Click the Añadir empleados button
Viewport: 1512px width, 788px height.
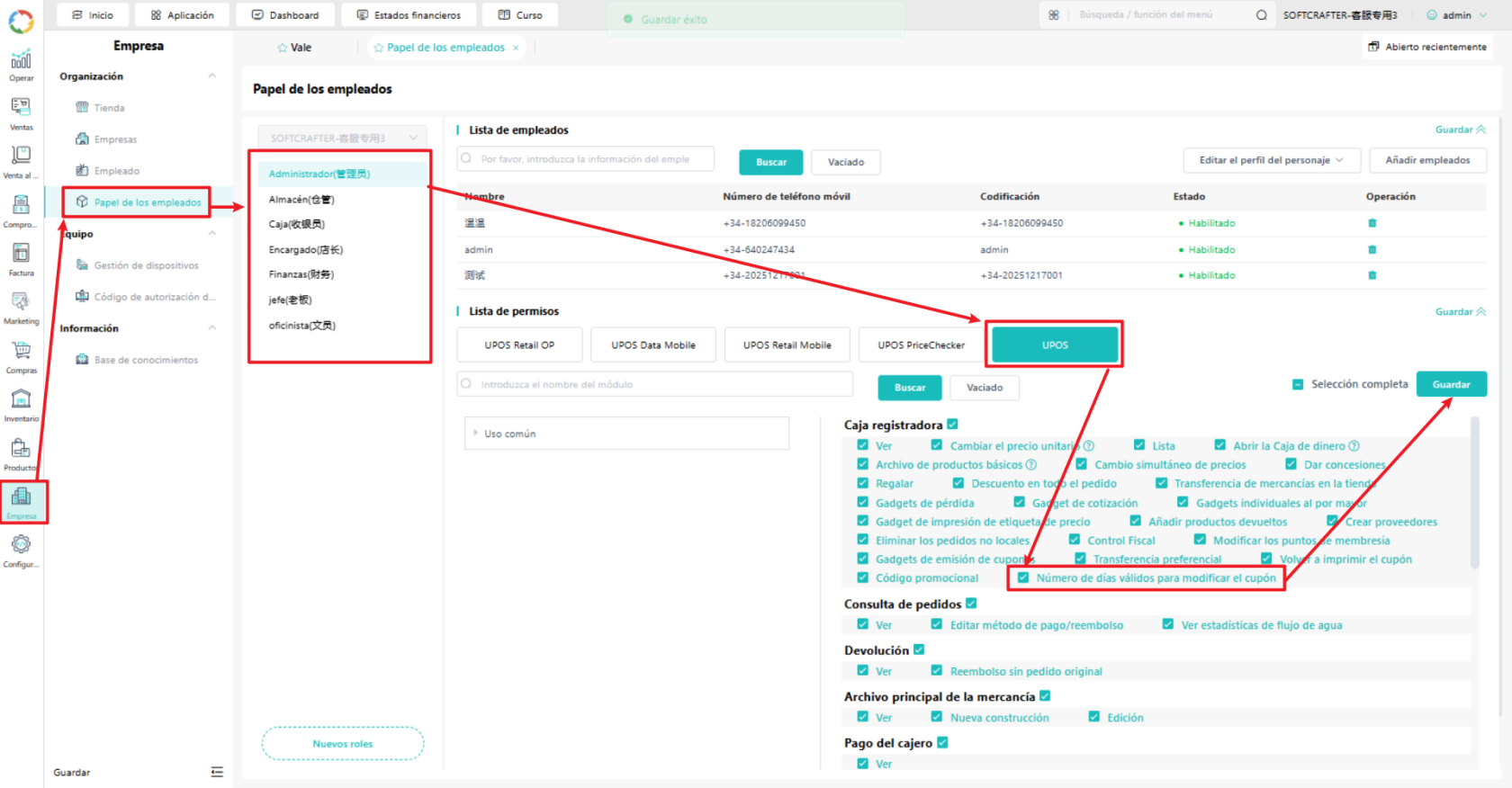(x=1427, y=160)
